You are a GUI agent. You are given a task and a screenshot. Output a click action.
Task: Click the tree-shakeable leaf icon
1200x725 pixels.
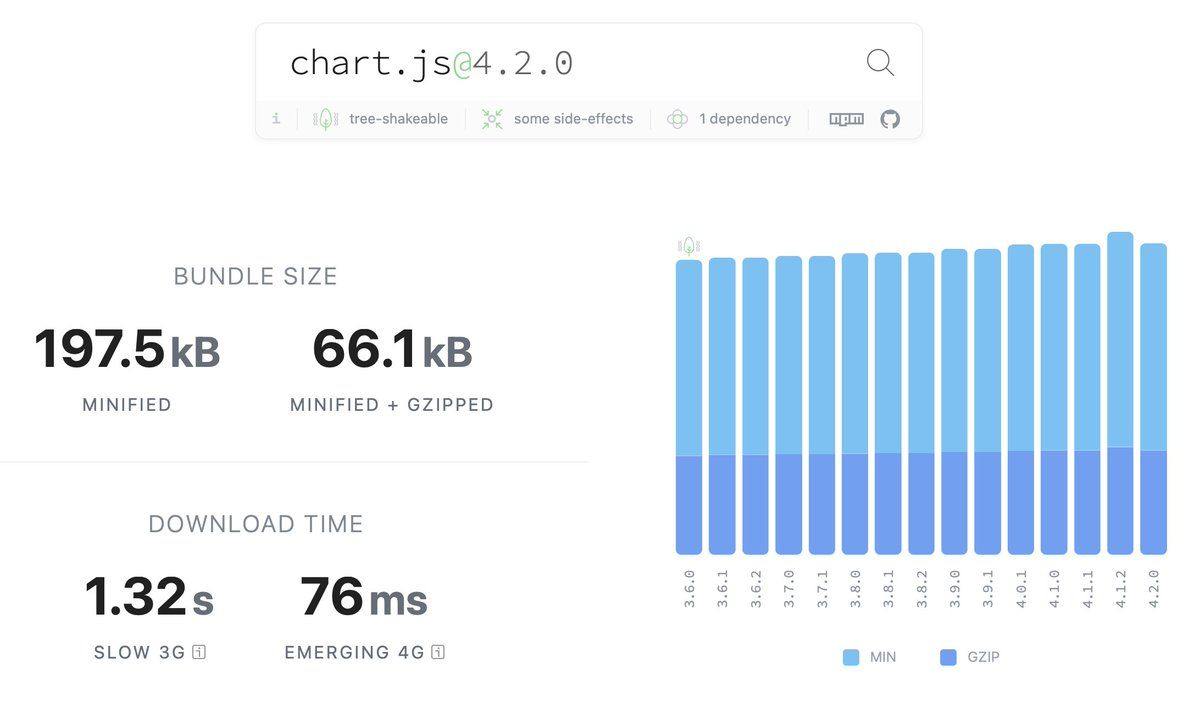click(x=326, y=119)
